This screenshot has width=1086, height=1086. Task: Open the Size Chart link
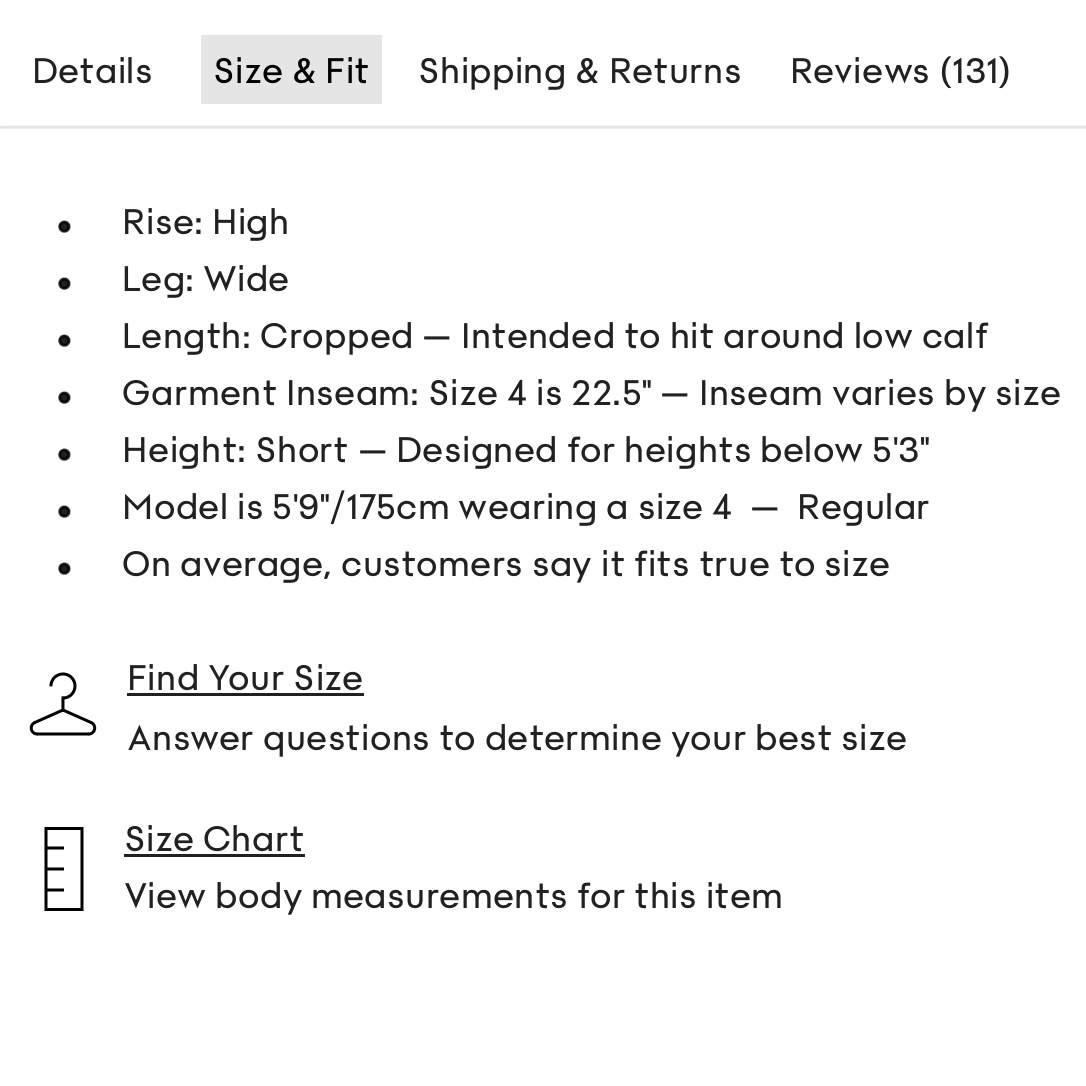(214, 839)
